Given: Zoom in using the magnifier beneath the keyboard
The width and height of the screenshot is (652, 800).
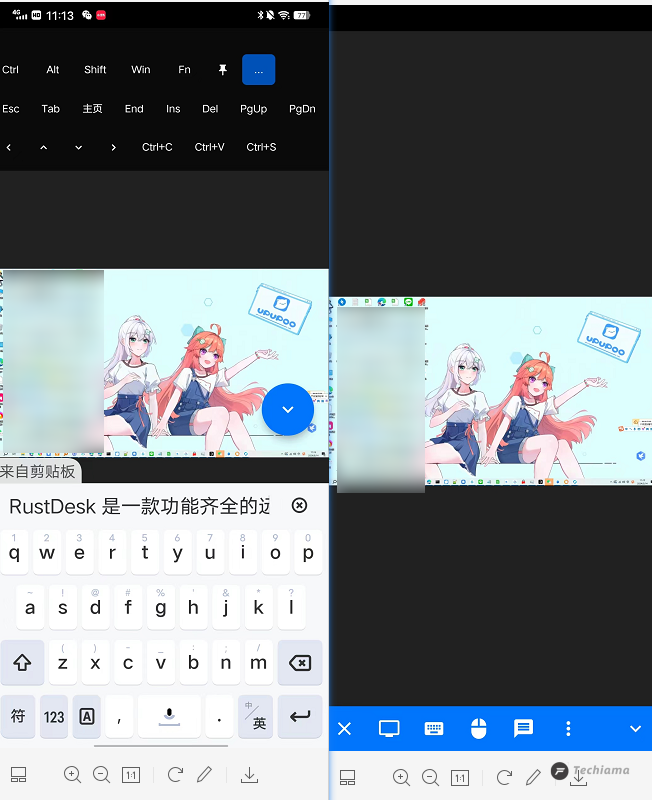Looking at the screenshot, I should click(x=72, y=775).
